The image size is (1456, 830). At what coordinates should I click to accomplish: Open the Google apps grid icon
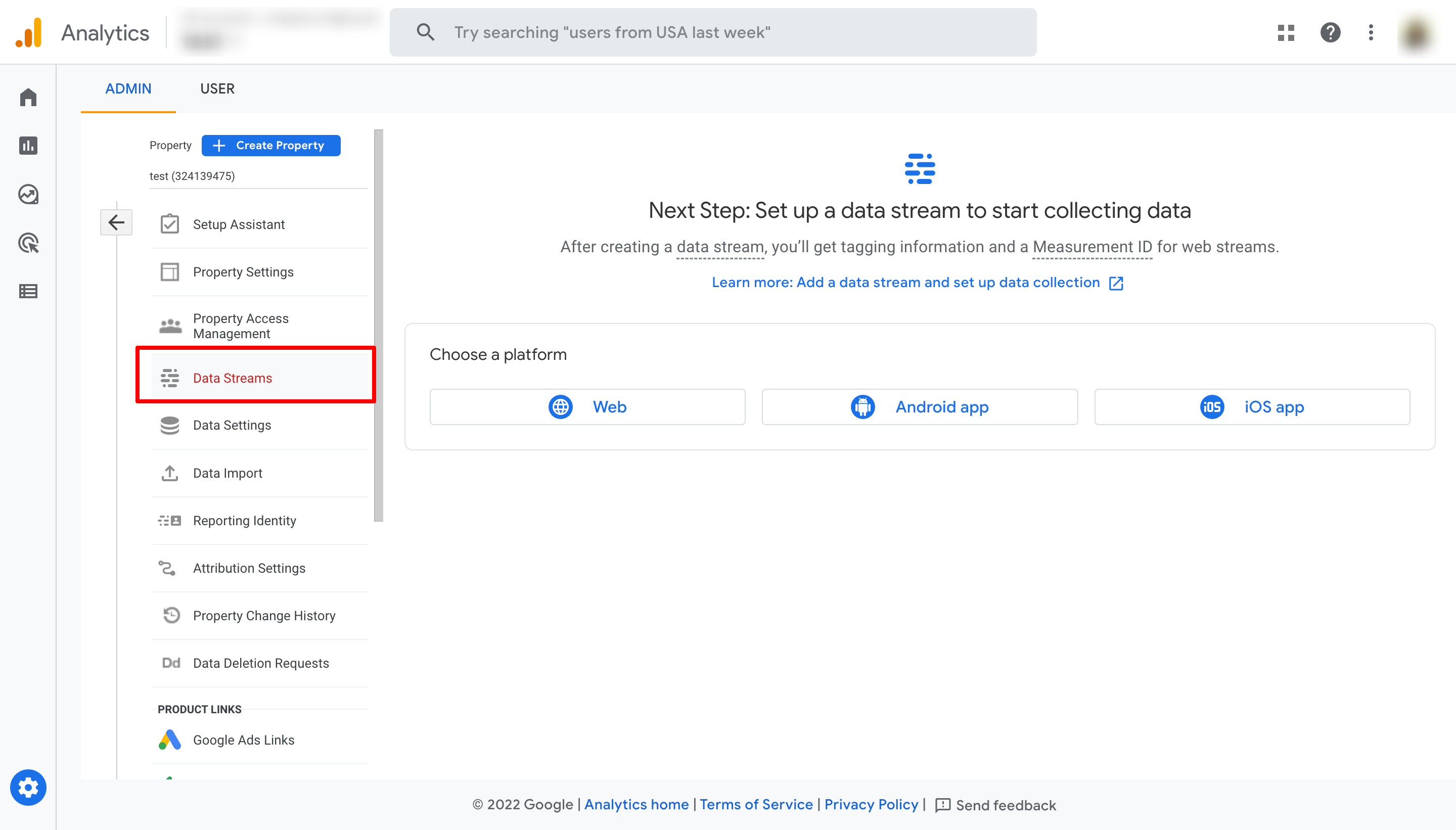1286,32
